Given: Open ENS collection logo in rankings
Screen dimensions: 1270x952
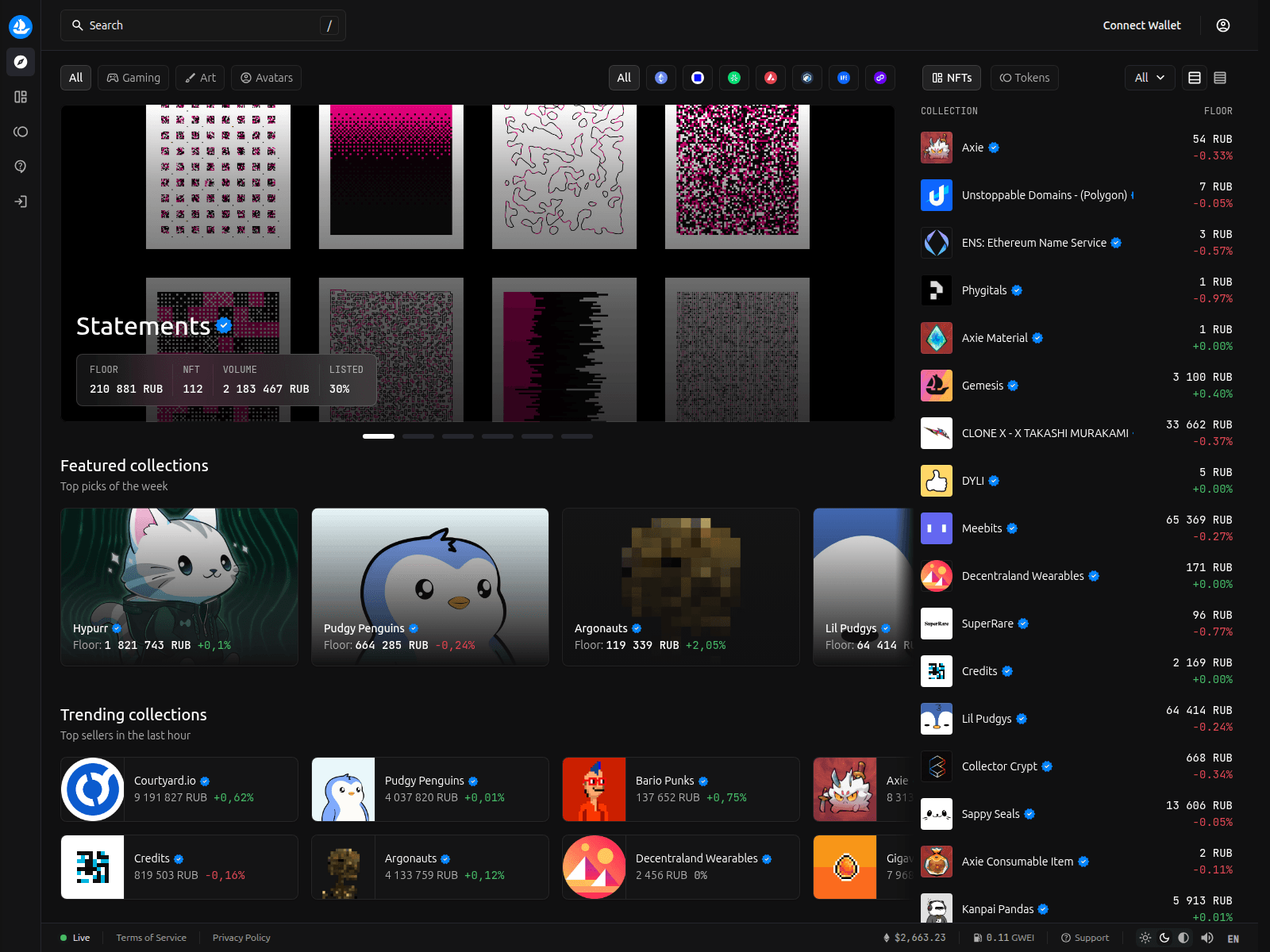Looking at the screenshot, I should point(937,243).
